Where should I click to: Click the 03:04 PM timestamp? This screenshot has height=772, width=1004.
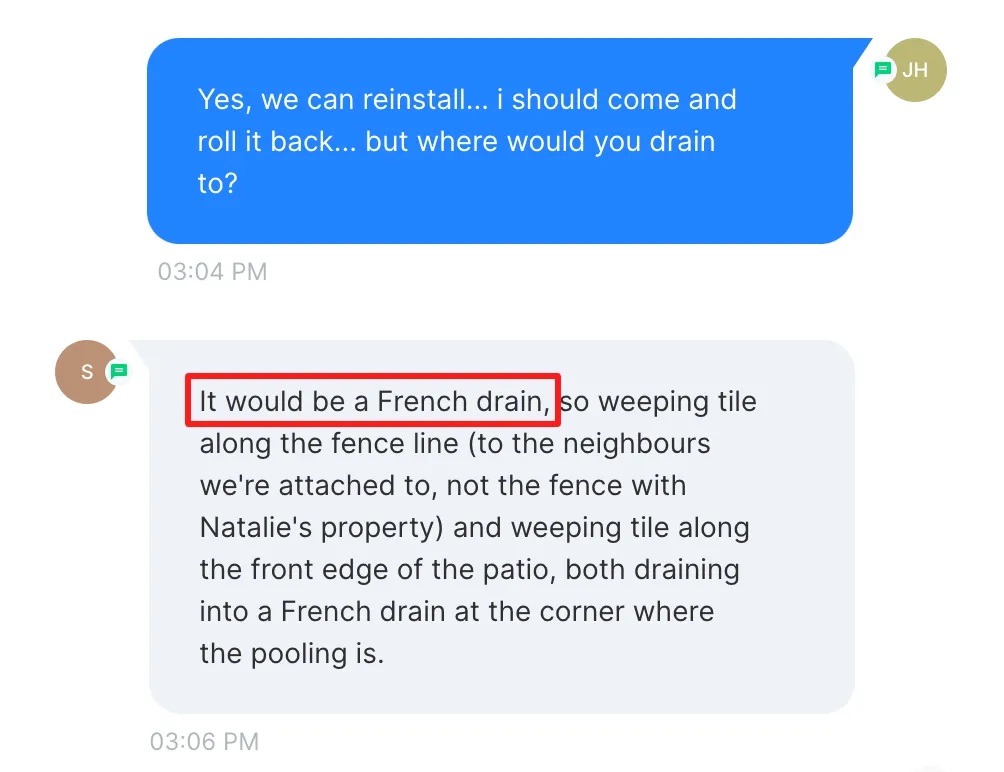click(x=213, y=271)
